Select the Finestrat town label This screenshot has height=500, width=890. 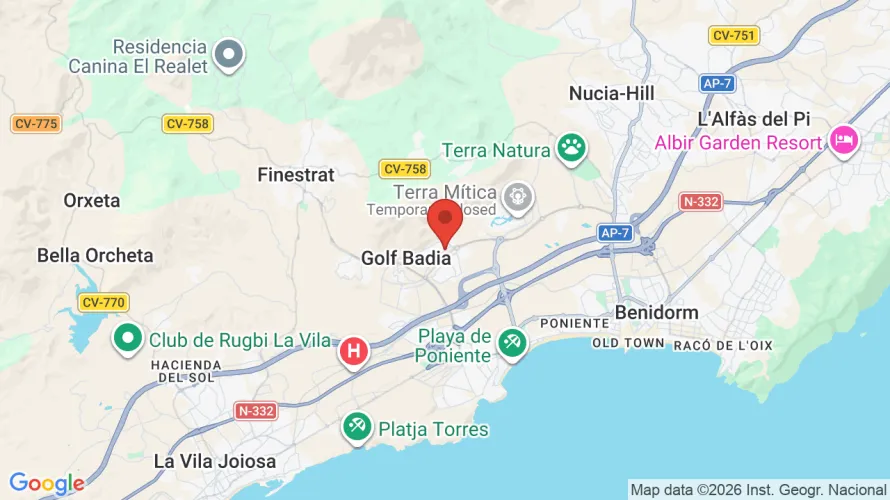click(296, 175)
